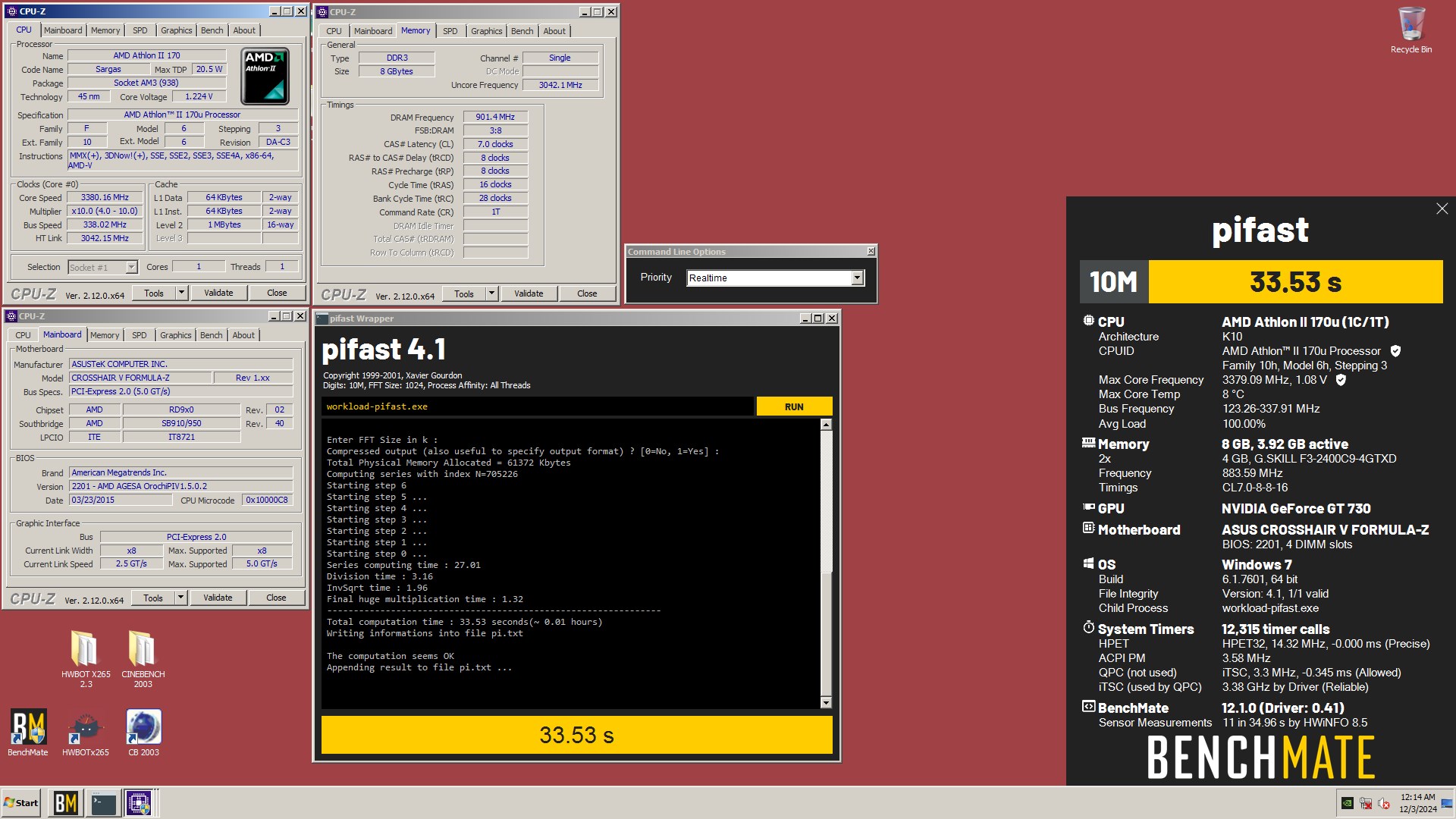Expand Tools arrow in CPU-Z CPU window

[x=181, y=293]
